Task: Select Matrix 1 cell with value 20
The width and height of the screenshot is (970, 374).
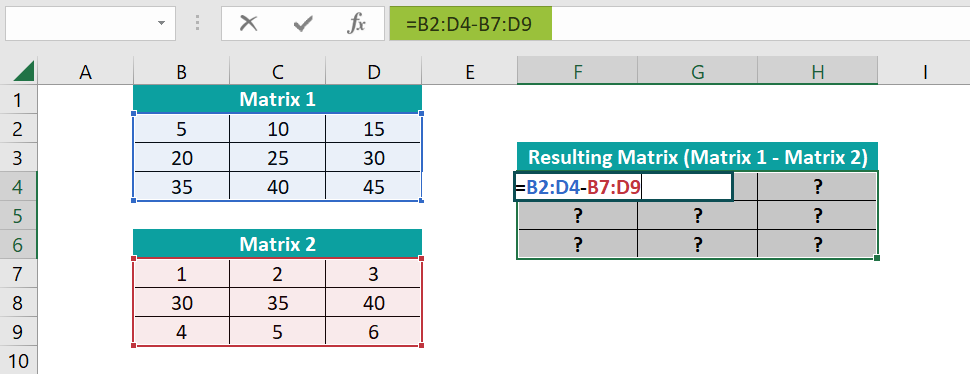Action: [181, 158]
